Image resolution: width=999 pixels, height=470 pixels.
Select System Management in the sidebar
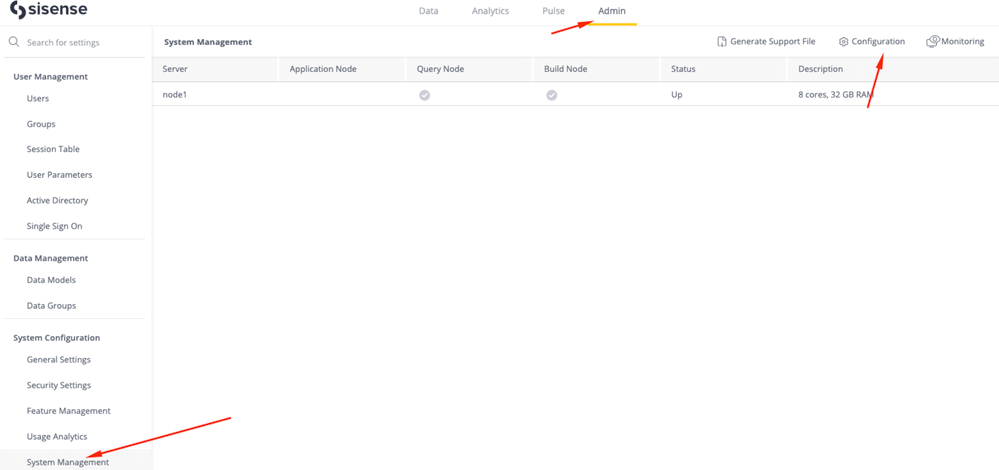68,462
